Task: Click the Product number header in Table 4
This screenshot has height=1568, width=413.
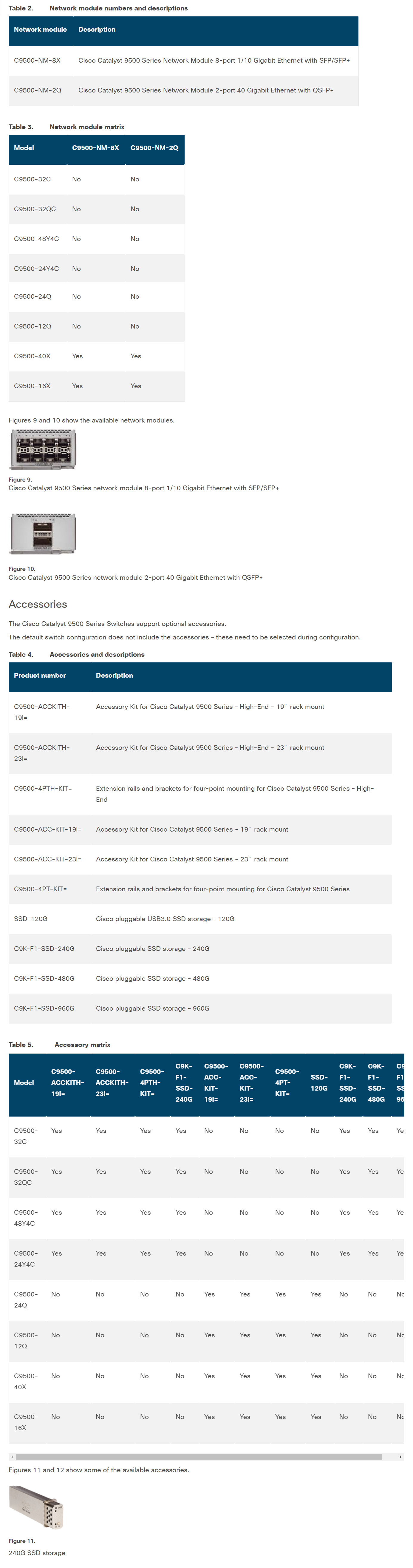Action: click(x=40, y=675)
